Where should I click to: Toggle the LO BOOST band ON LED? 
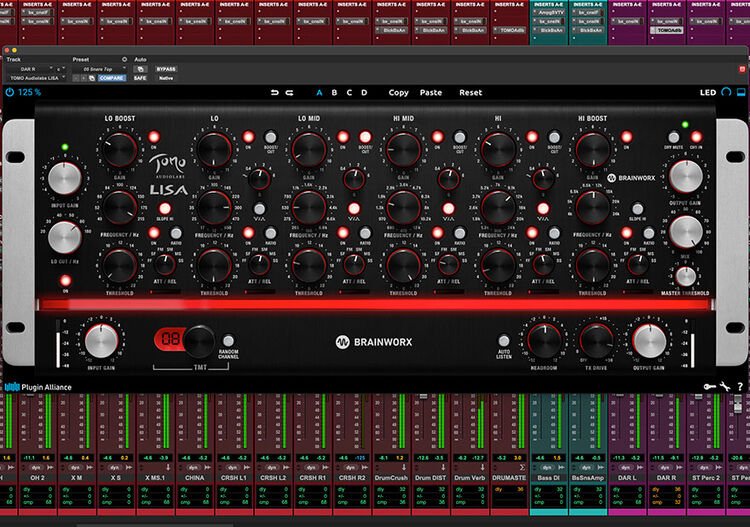click(154, 137)
